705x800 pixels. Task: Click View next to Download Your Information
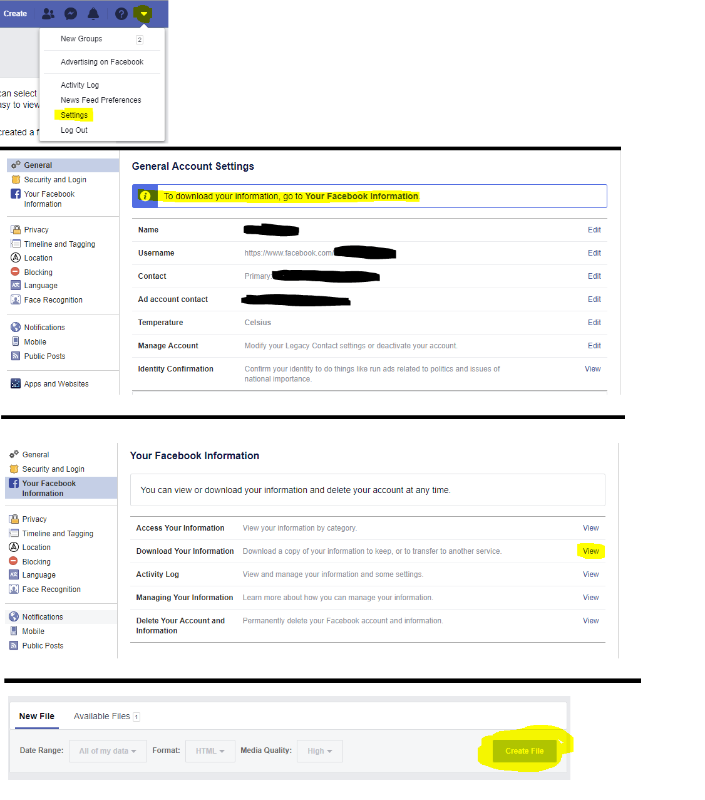(x=590, y=551)
